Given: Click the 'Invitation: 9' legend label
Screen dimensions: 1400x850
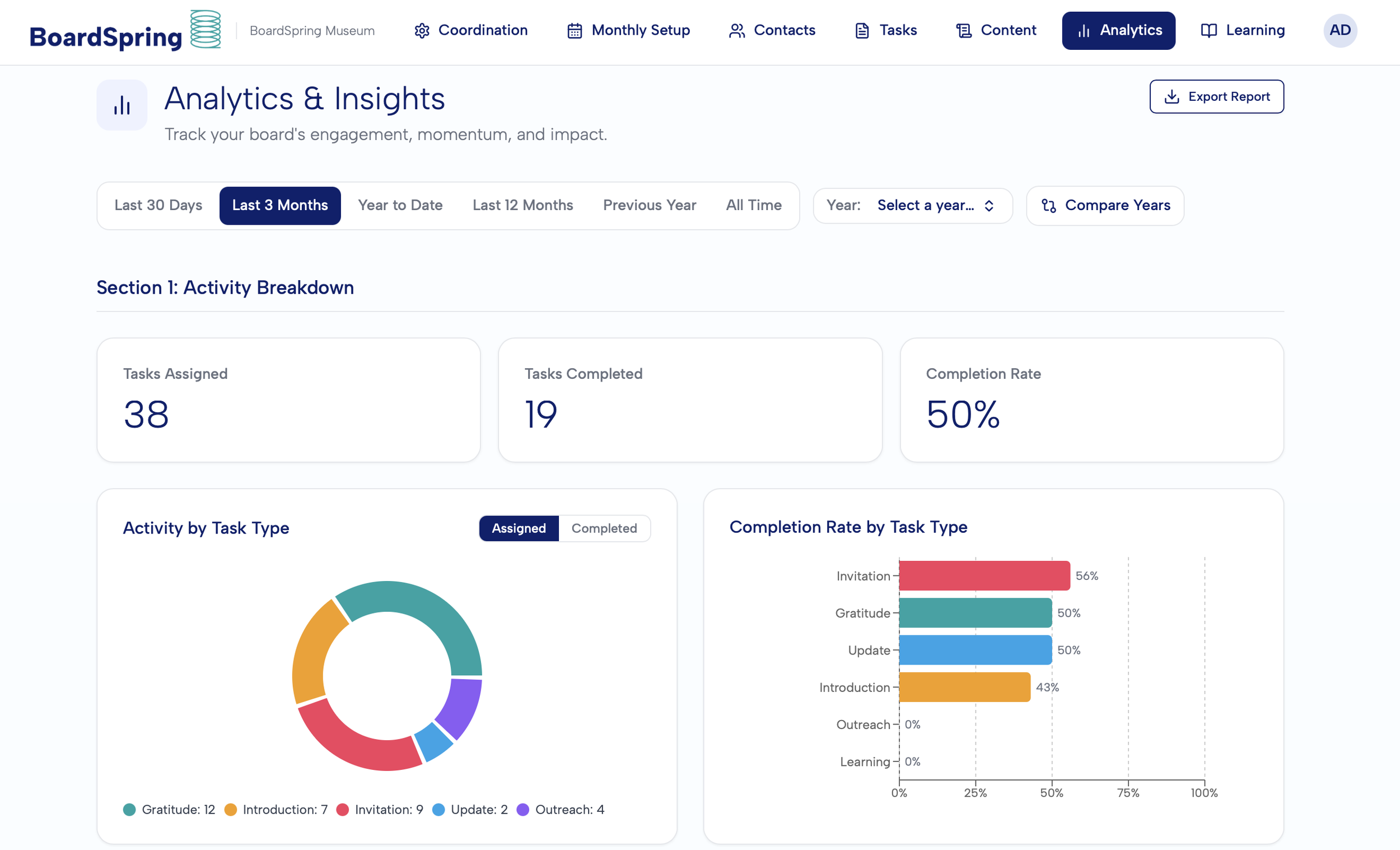Looking at the screenshot, I should (389, 809).
